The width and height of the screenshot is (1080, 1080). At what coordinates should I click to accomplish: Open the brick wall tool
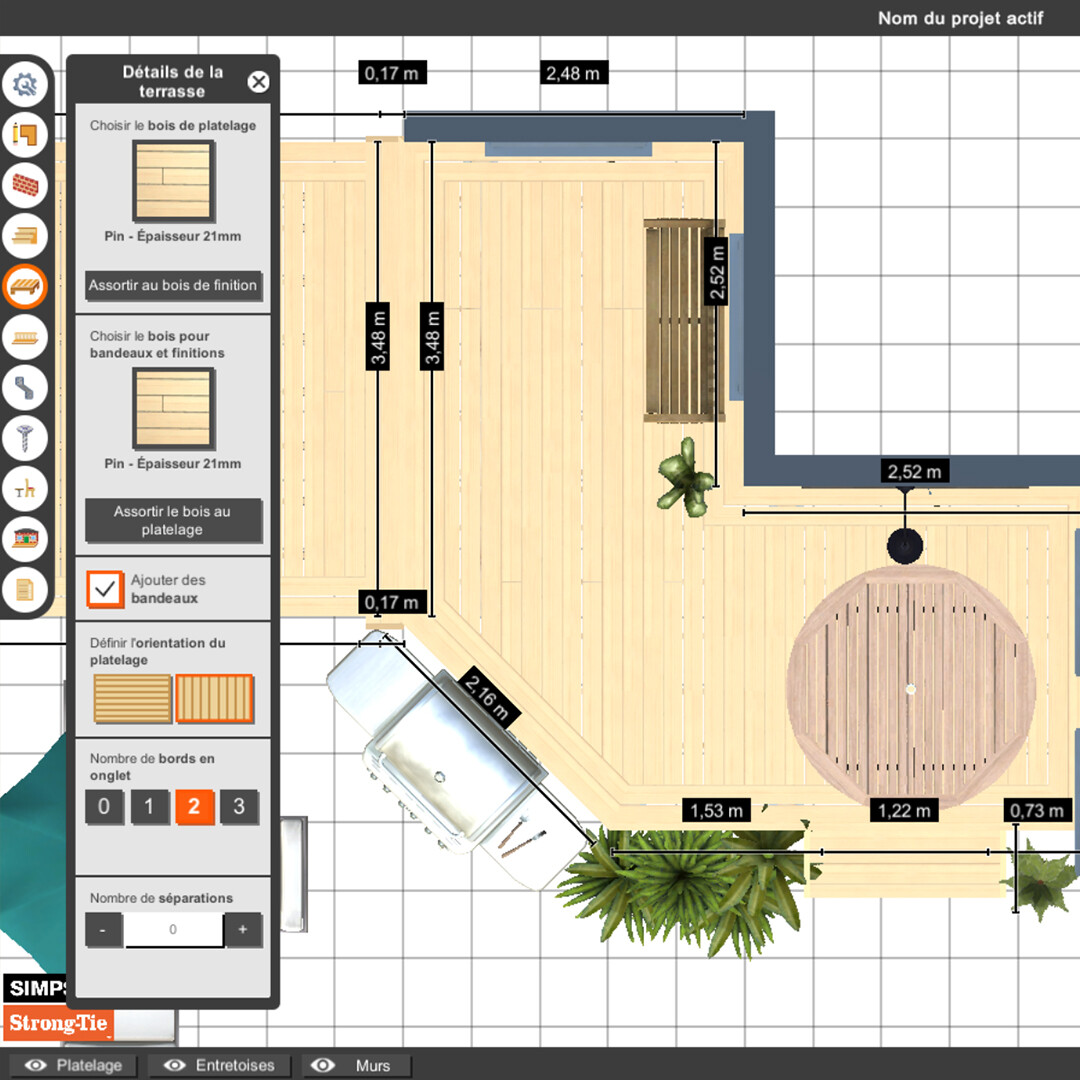tap(25, 185)
